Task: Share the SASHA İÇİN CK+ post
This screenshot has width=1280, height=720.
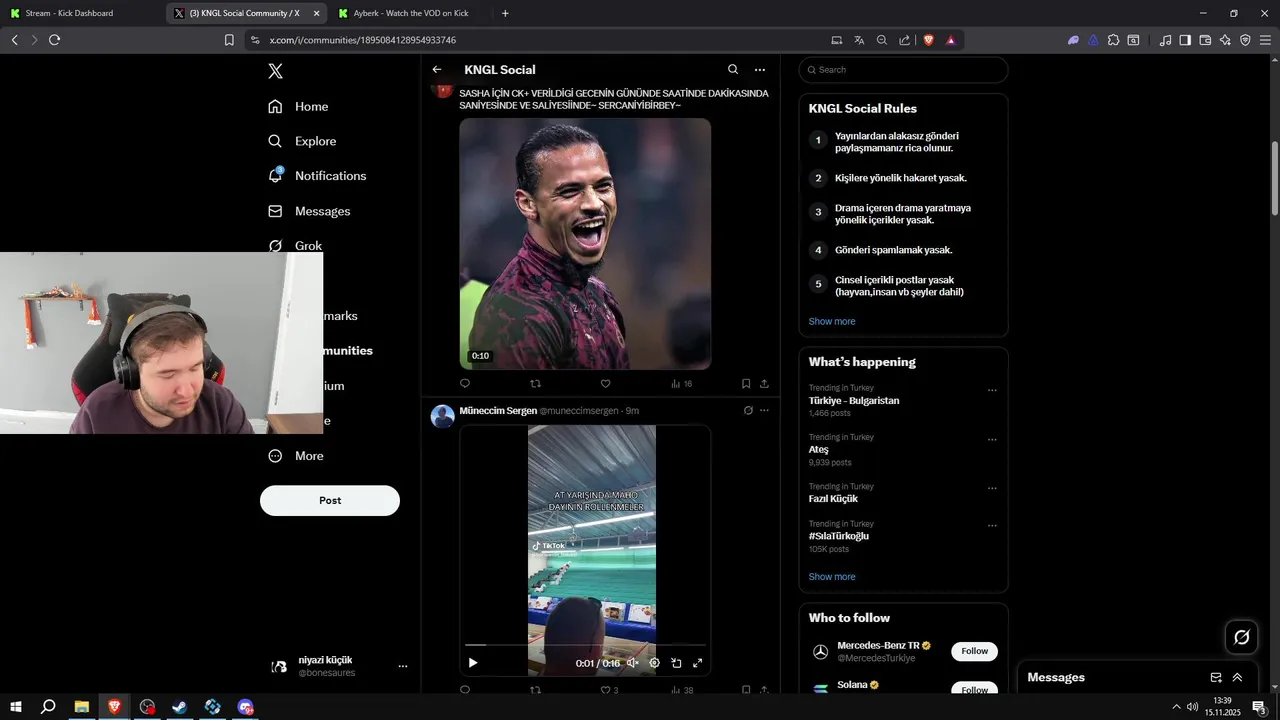Action: 764,384
